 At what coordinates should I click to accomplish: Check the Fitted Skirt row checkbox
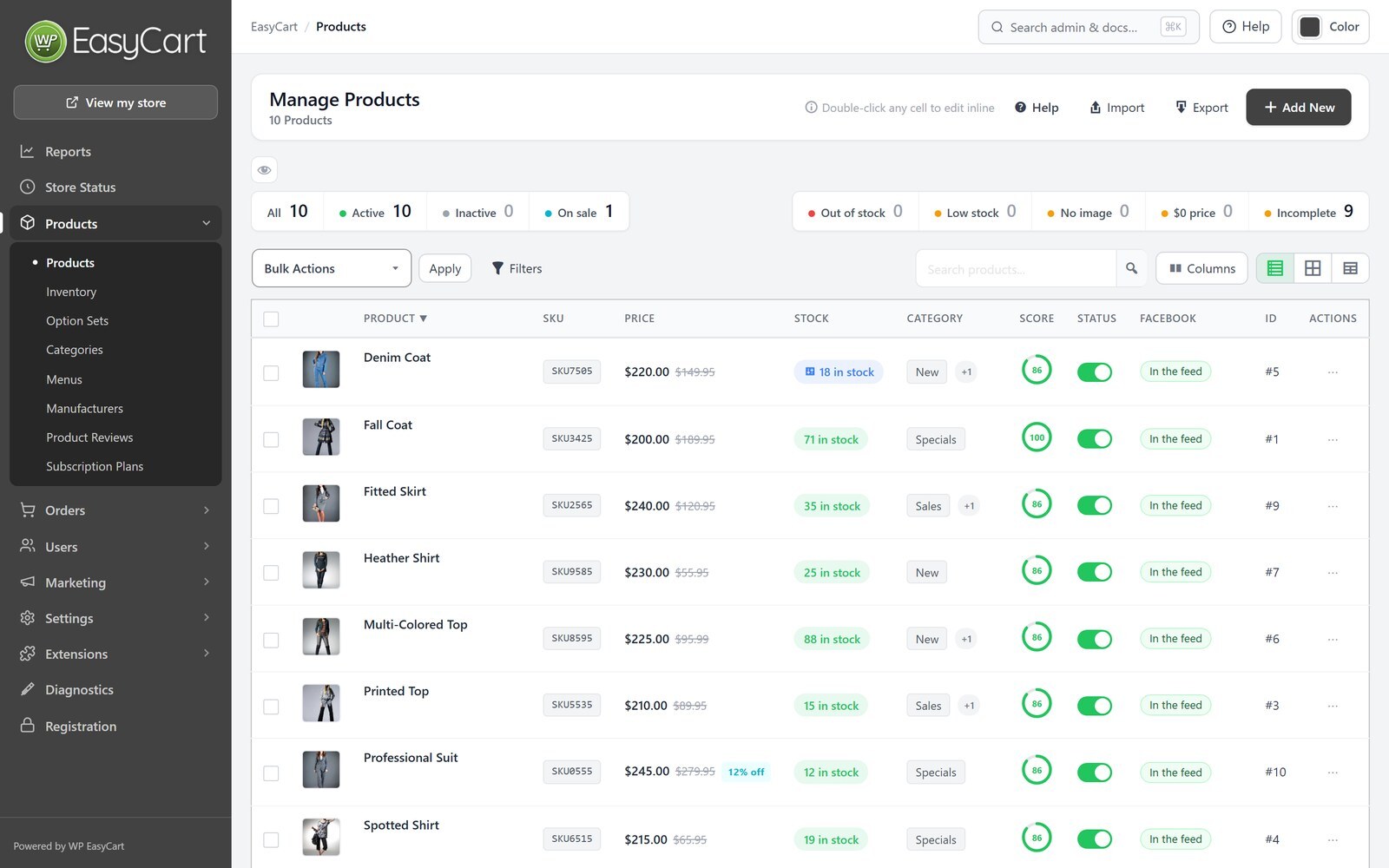point(271,506)
